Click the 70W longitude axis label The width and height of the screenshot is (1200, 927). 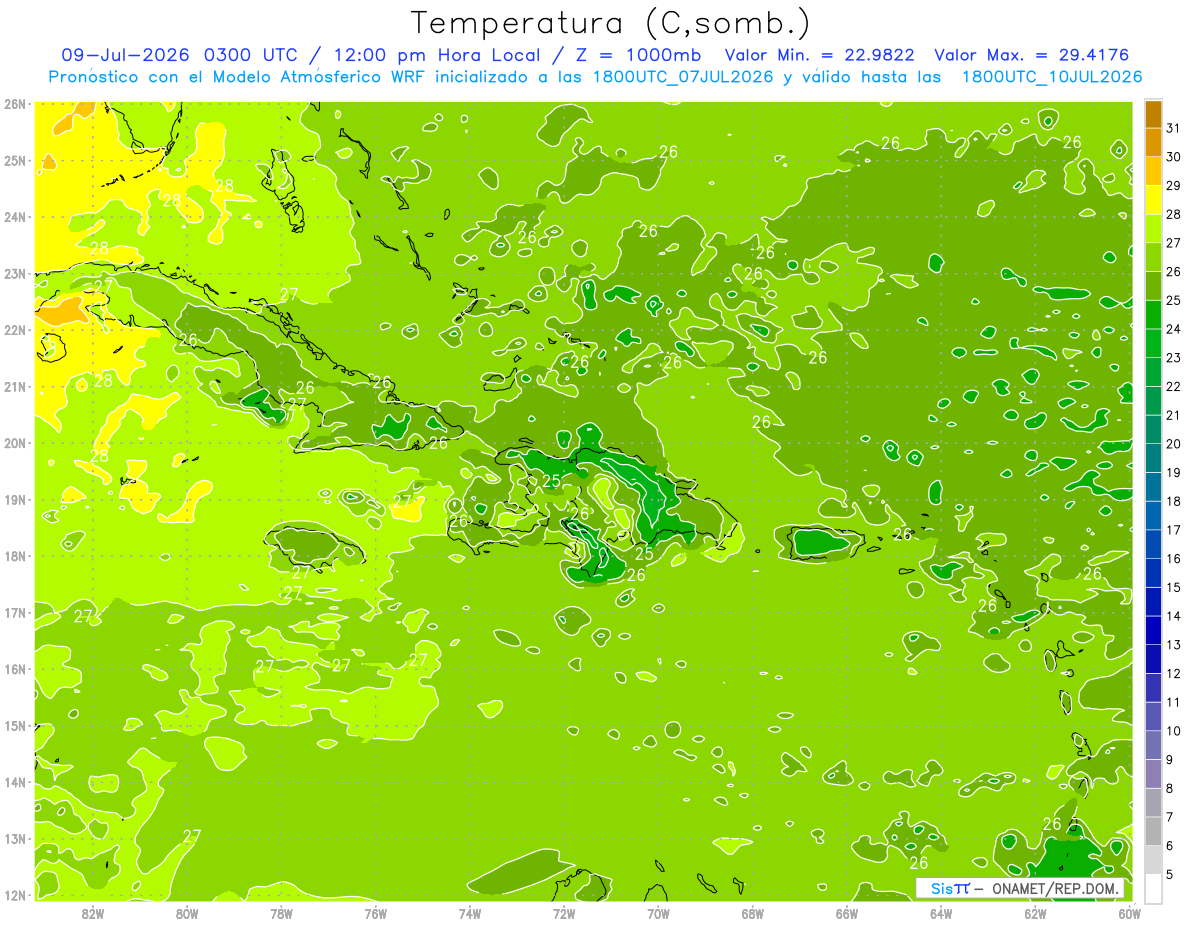pos(658,914)
